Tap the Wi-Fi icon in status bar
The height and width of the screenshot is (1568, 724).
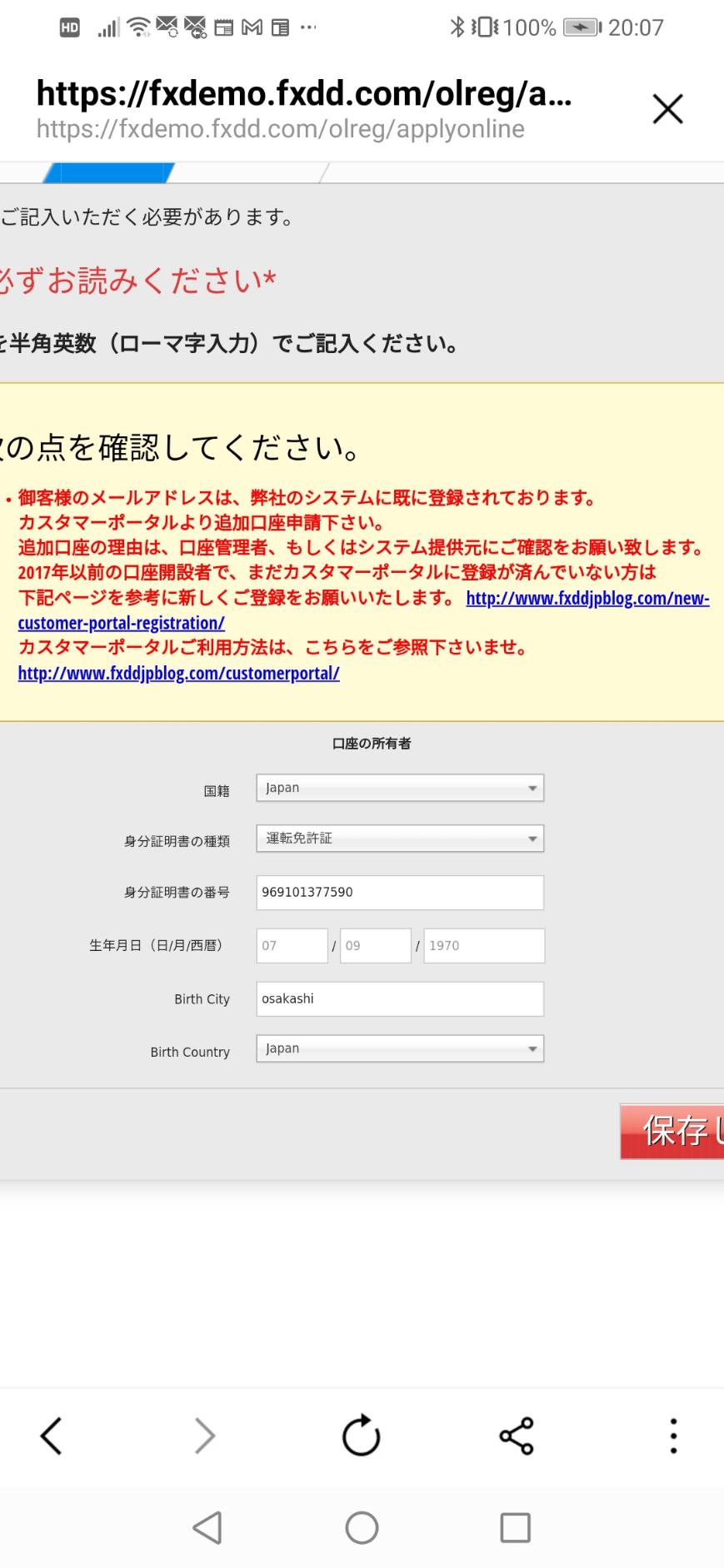coord(138,27)
